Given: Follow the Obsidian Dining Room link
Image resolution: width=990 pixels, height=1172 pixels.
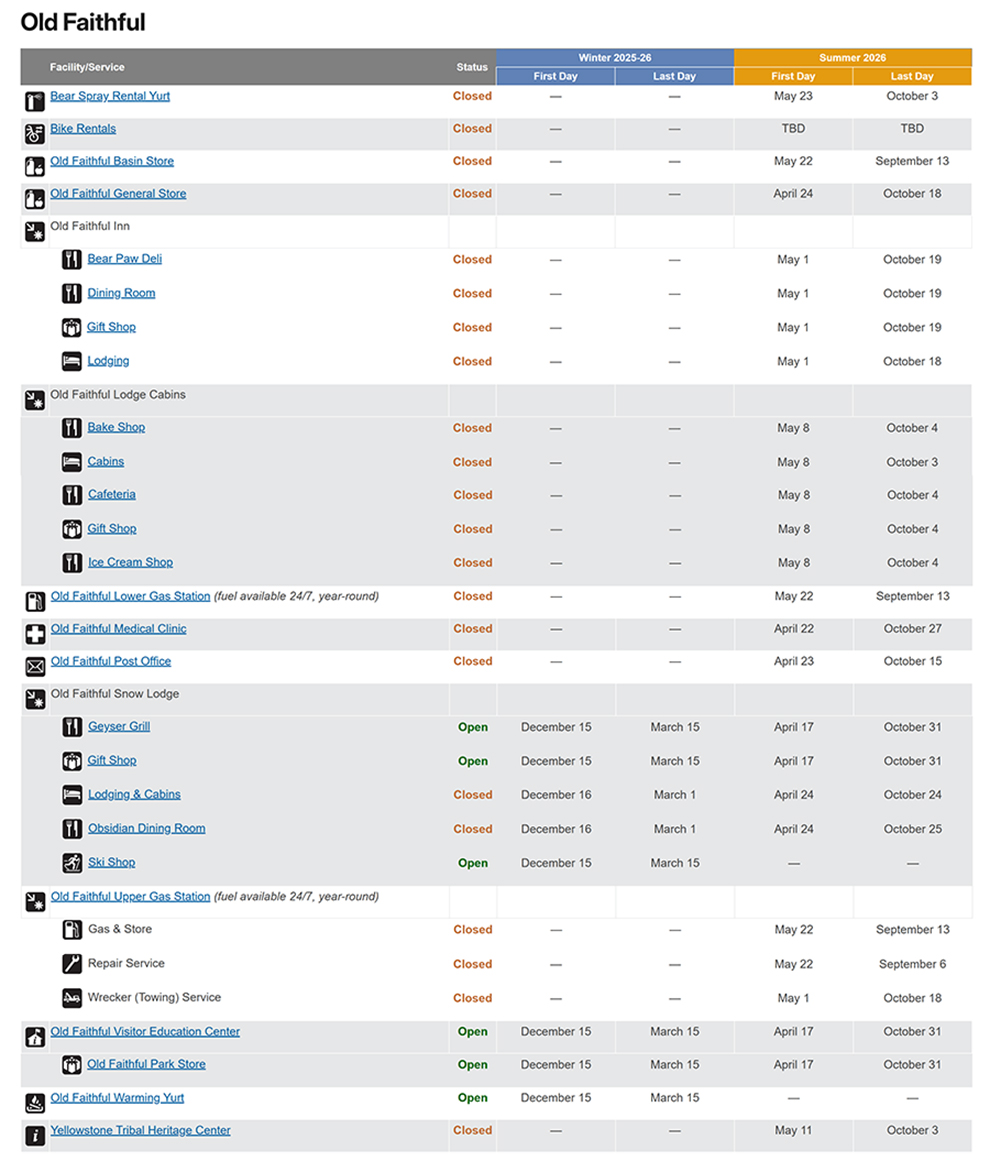Looking at the screenshot, I should (x=146, y=828).
